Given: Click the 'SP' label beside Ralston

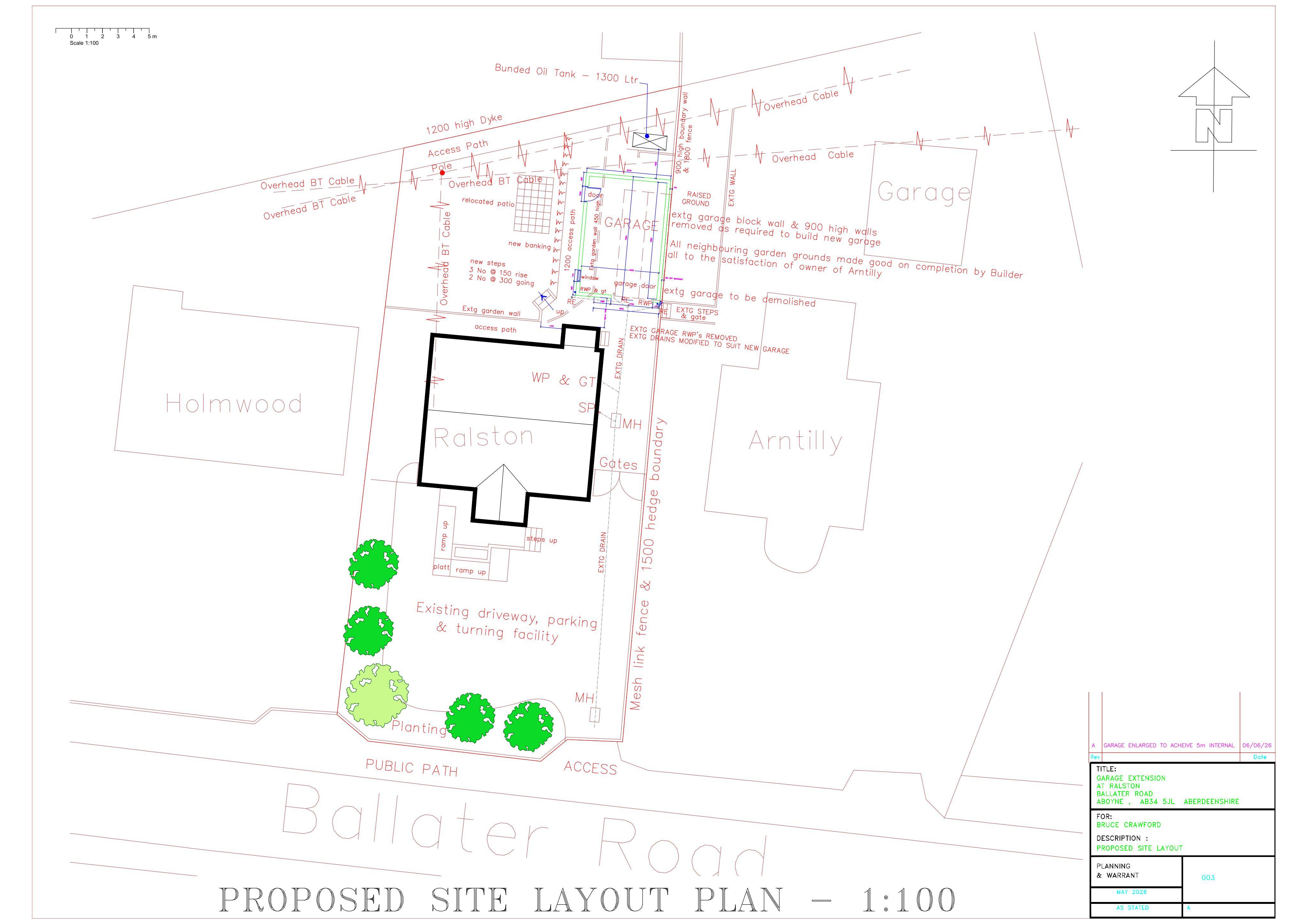Looking at the screenshot, I should click(587, 407).
